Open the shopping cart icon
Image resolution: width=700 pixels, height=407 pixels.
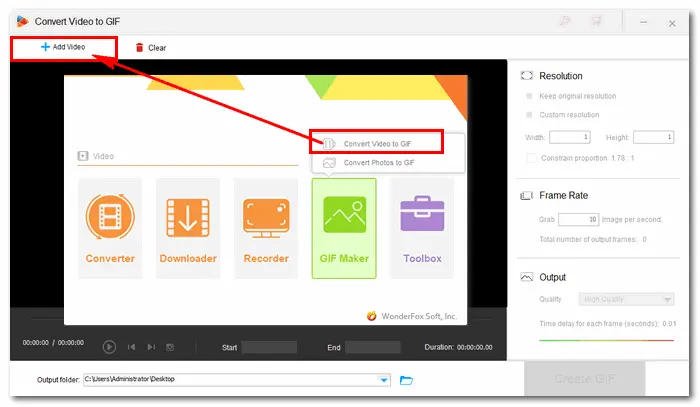point(596,21)
